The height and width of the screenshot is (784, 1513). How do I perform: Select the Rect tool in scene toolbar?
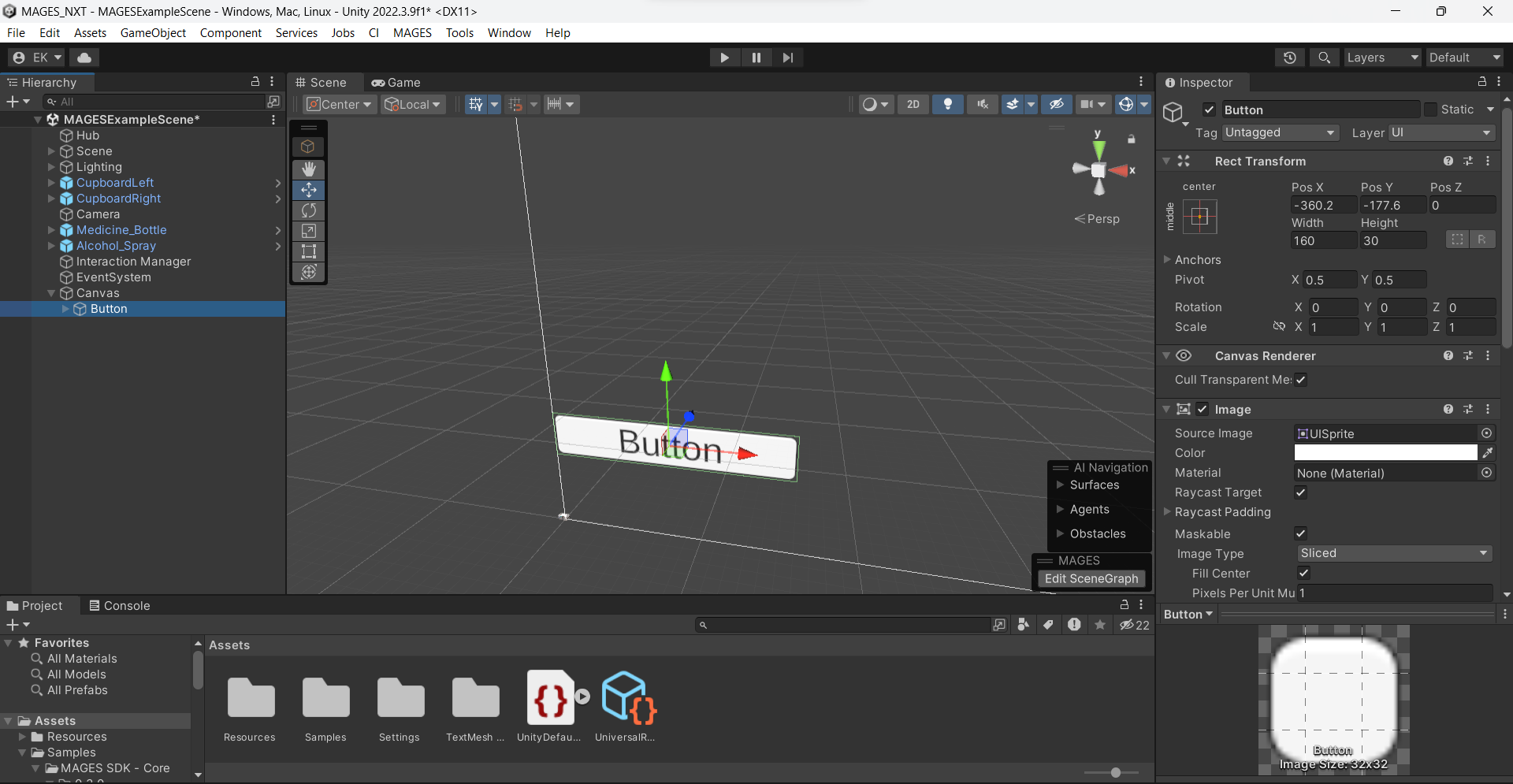309,251
